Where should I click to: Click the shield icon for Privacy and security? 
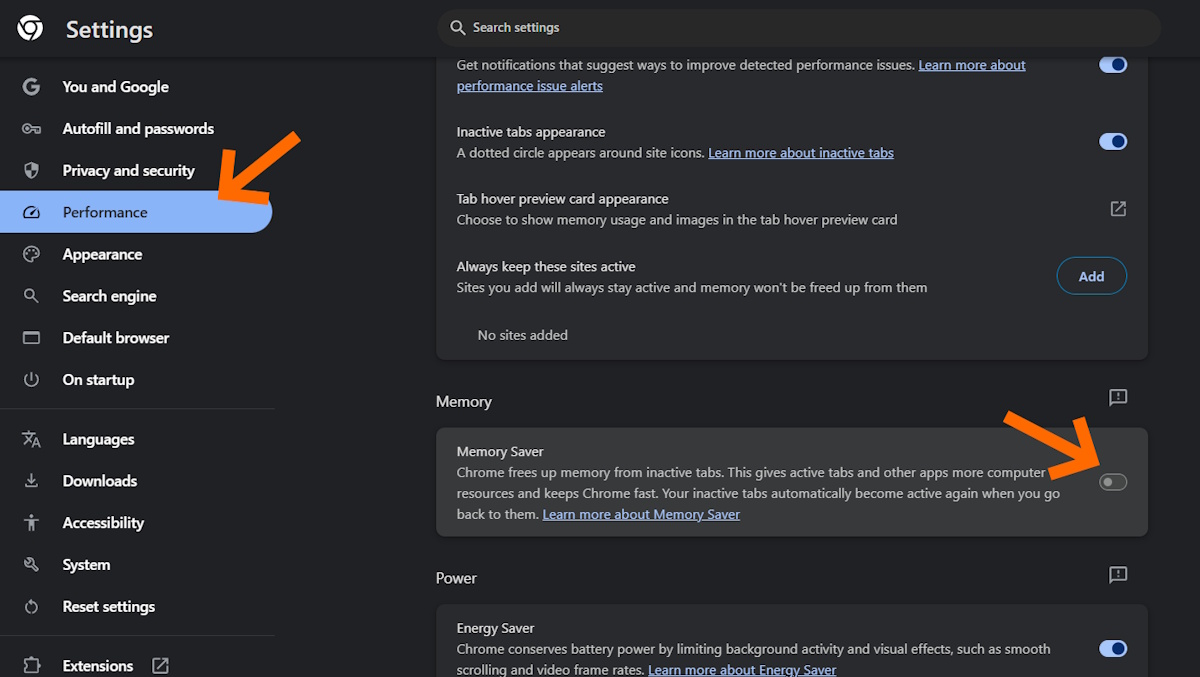(x=31, y=171)
